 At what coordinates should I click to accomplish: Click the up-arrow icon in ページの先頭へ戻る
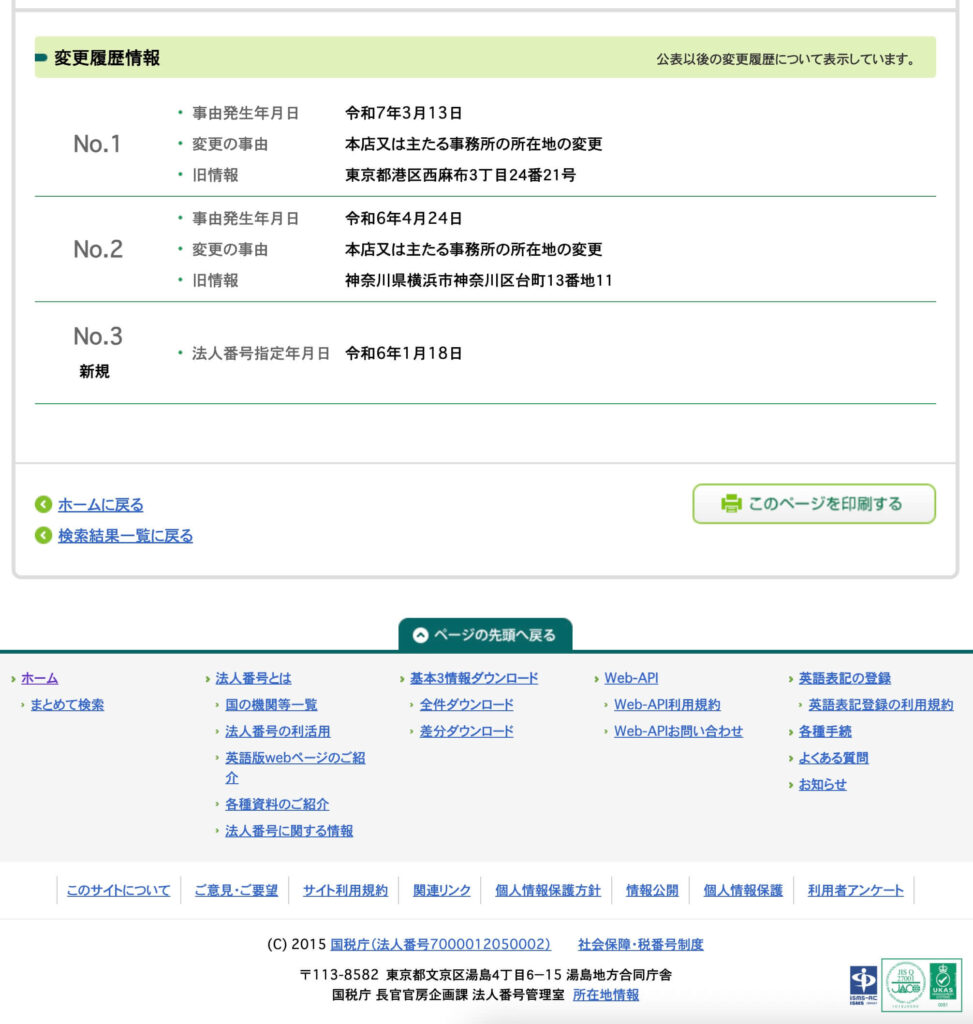[x=421, y=635]
